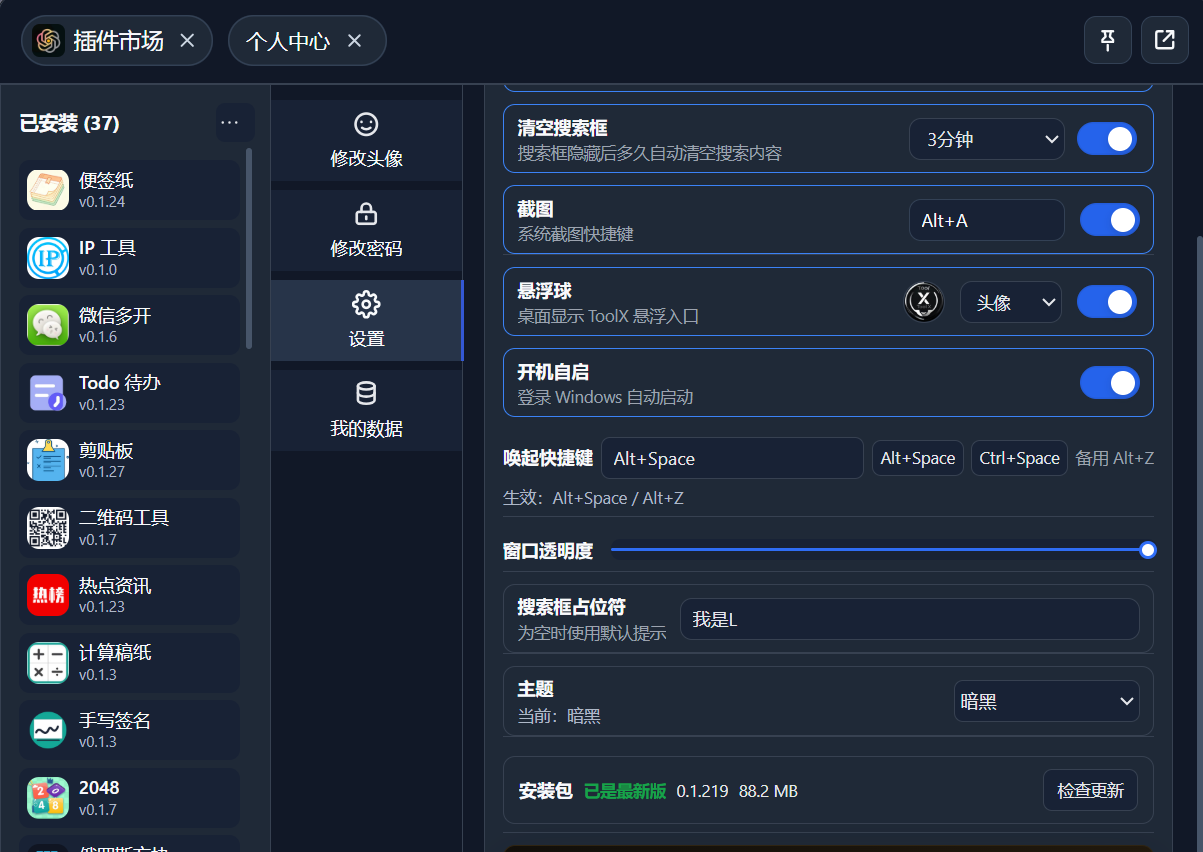1203x852 pixels.
Task: Click the lock icon for 修改密码
Action: click(366, 214)
